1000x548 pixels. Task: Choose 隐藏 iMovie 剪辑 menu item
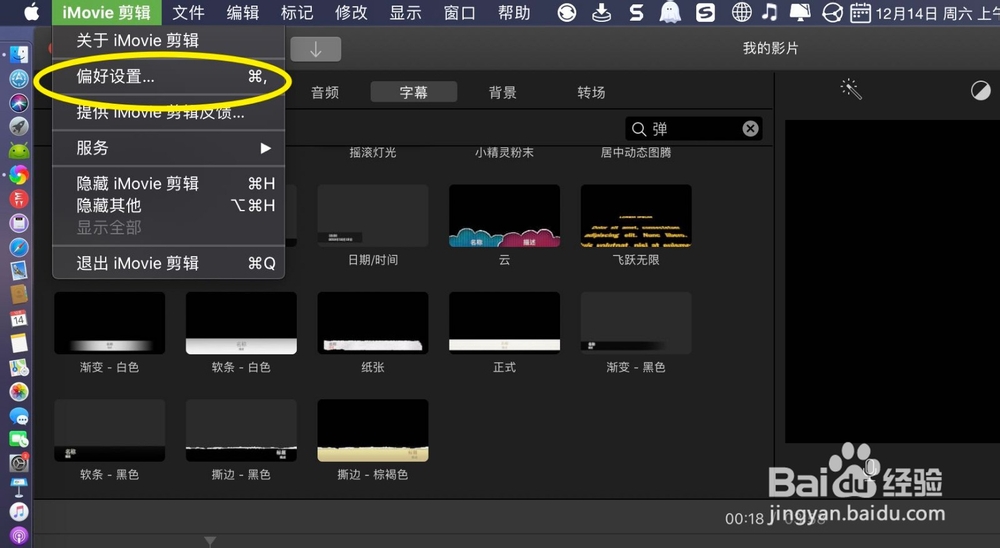[168, 184]
